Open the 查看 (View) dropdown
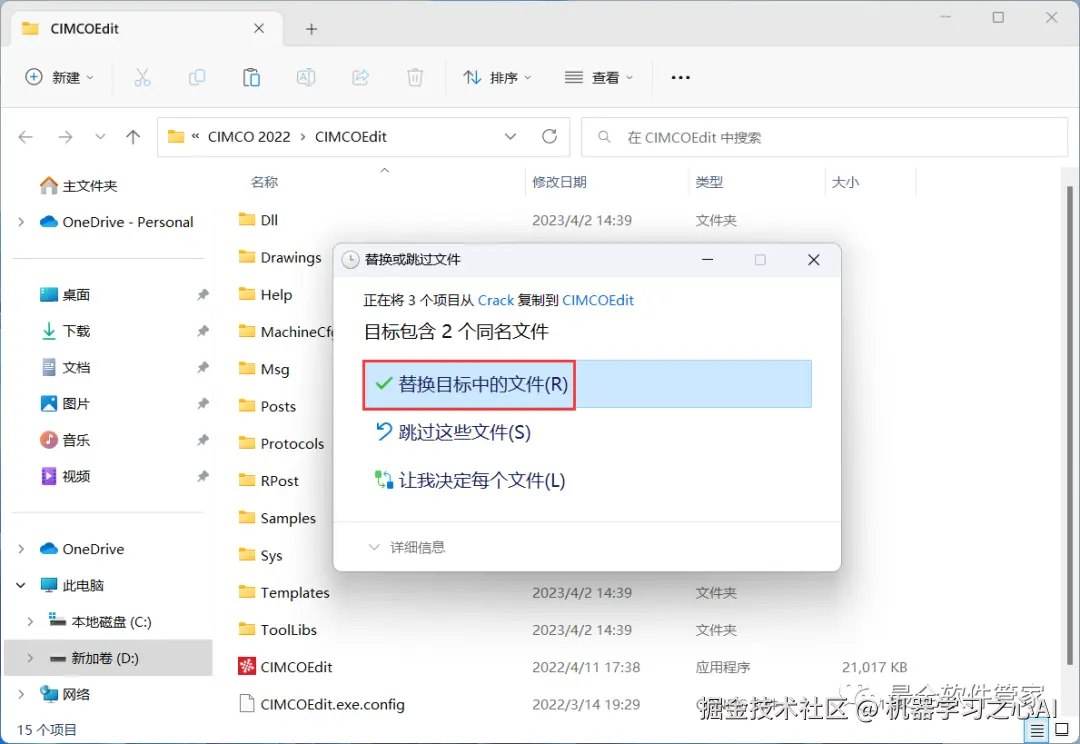This screenshot has height=744, width=1080. click(x=598, y=78)
